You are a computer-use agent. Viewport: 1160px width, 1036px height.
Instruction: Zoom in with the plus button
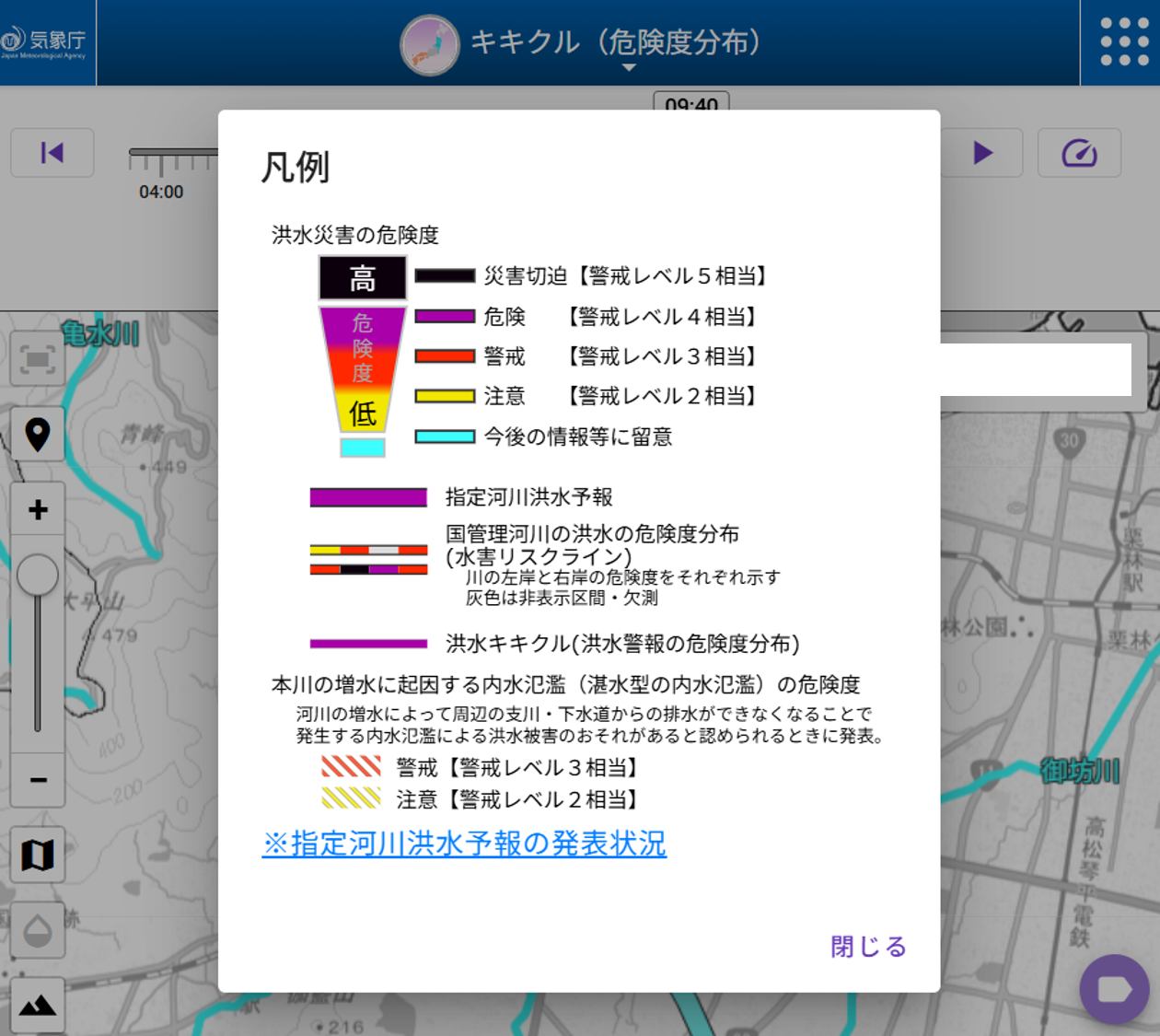(38, 509)
